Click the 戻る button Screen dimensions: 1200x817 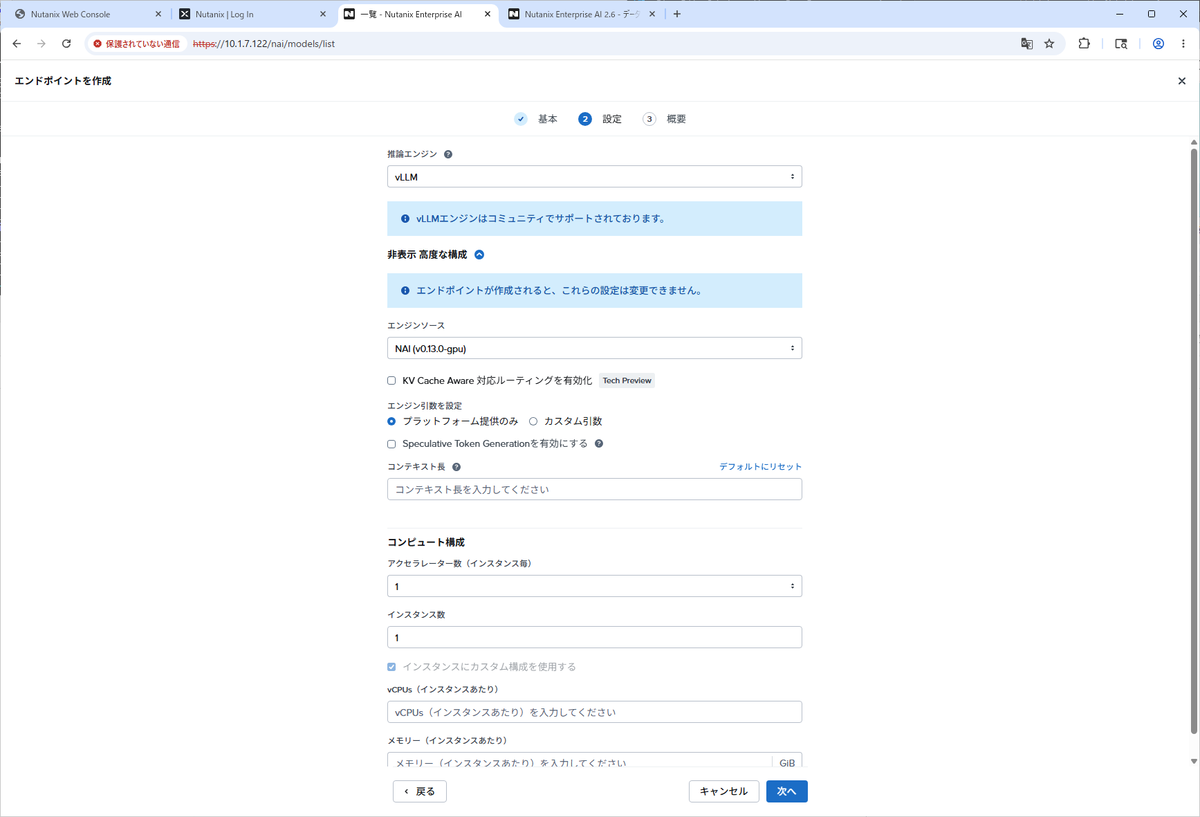pos(420,791)
